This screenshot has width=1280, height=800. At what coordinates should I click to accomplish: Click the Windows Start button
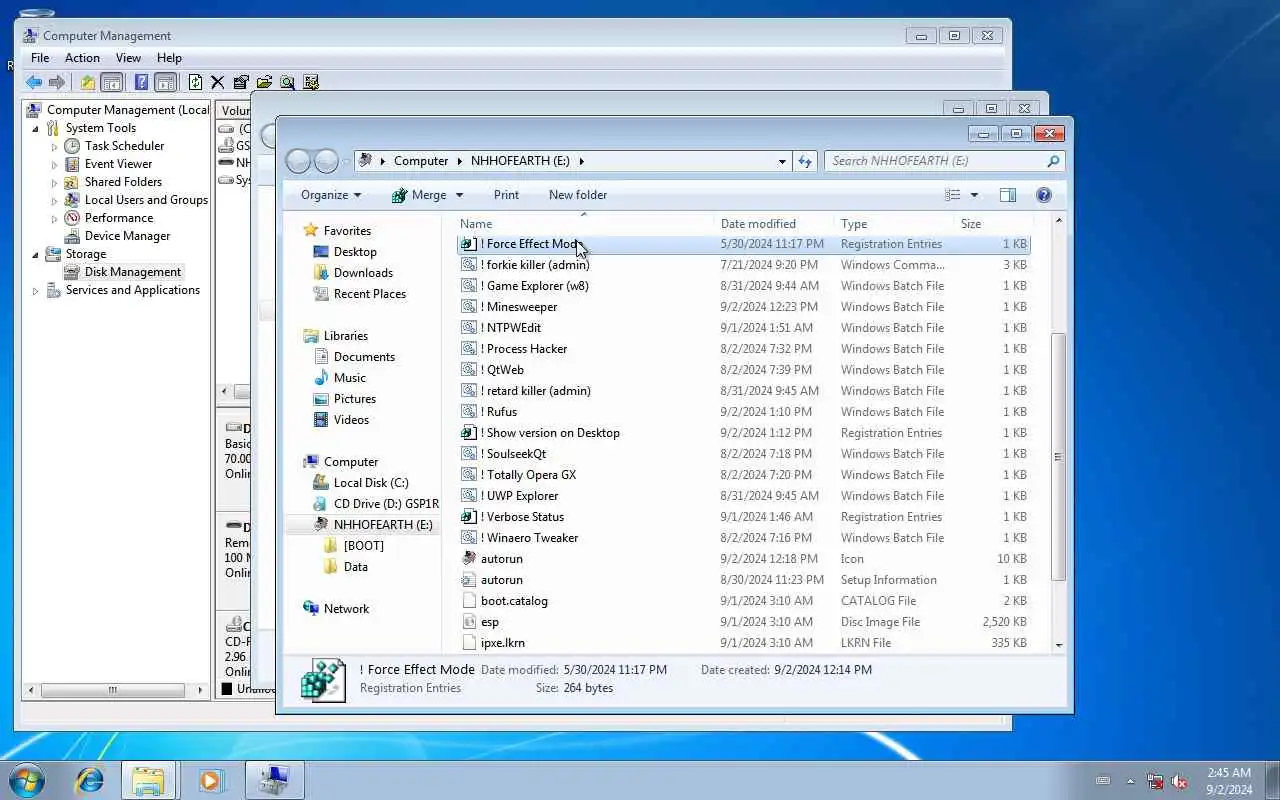pos(27,779)
